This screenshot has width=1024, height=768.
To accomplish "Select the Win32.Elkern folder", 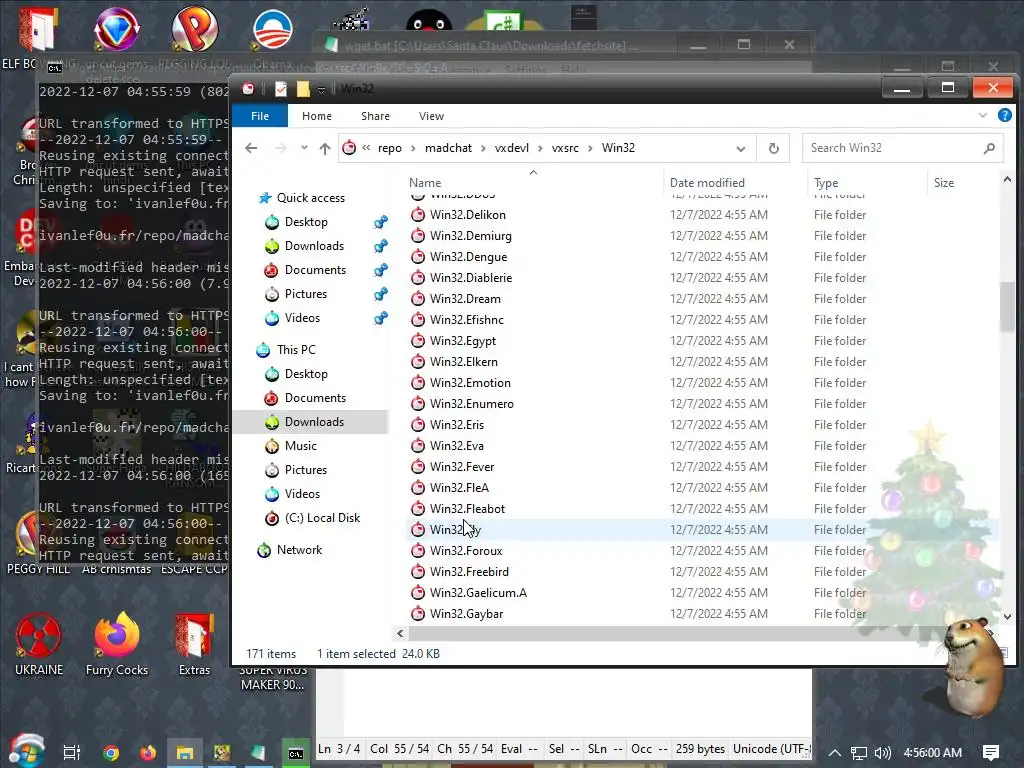I will (x=463, y=362).
